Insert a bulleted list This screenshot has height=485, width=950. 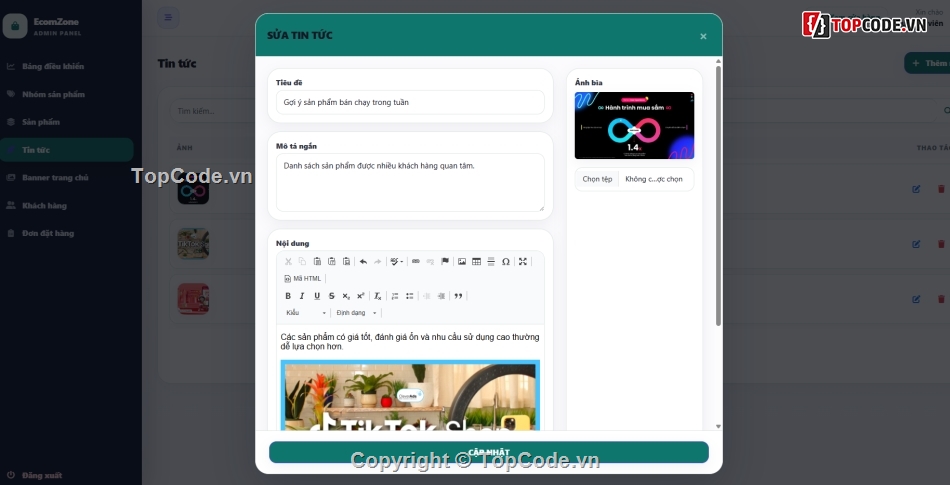click(409, 296)
